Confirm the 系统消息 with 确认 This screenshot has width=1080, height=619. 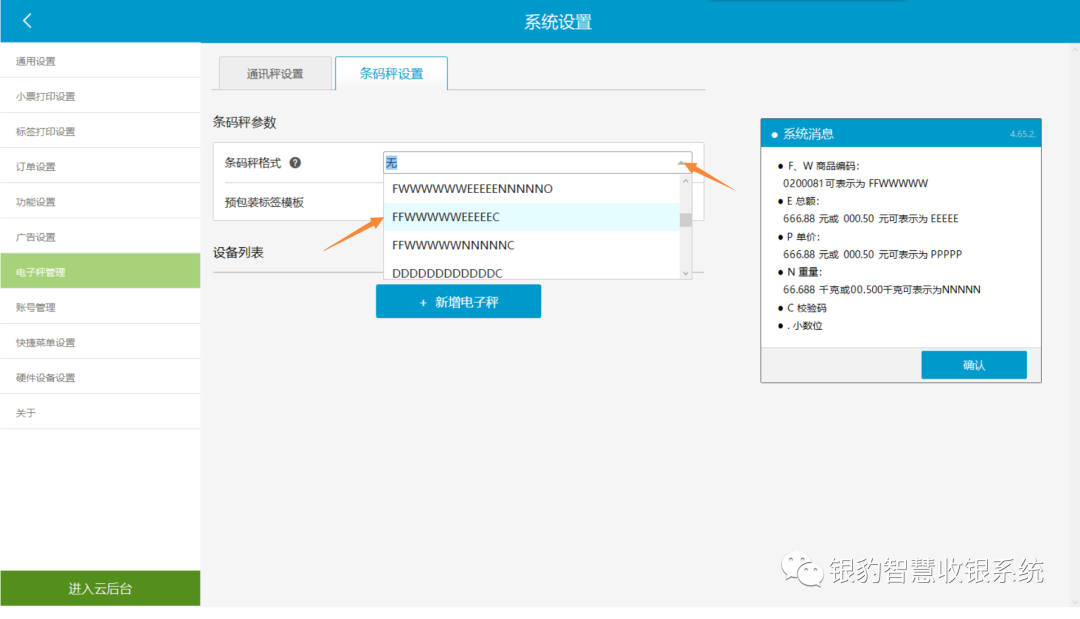(973, 364)
